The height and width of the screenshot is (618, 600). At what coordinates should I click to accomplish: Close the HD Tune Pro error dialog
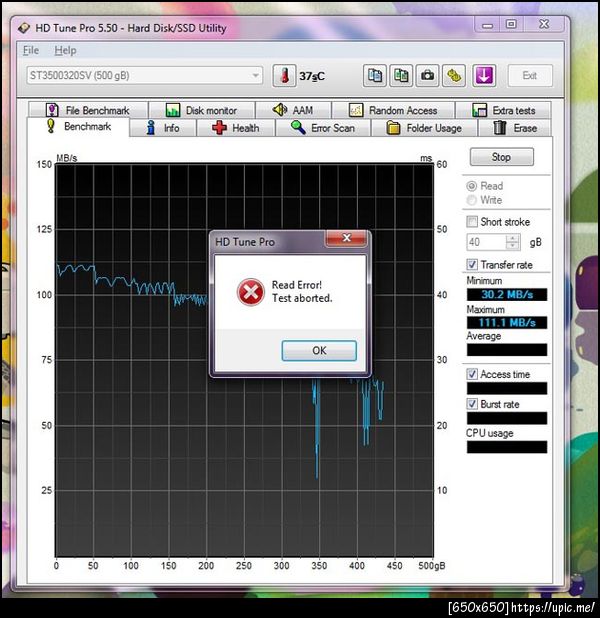347,238
